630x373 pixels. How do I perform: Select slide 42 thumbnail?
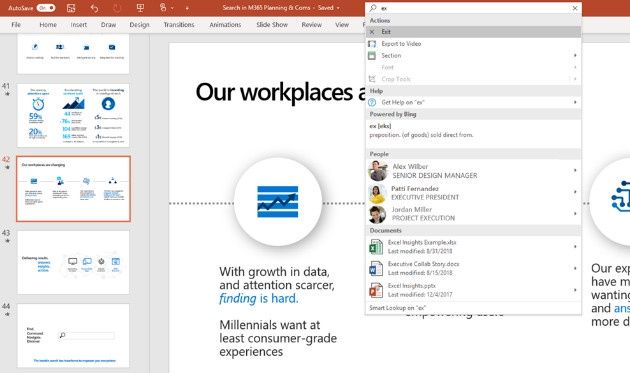coord(73,189)
